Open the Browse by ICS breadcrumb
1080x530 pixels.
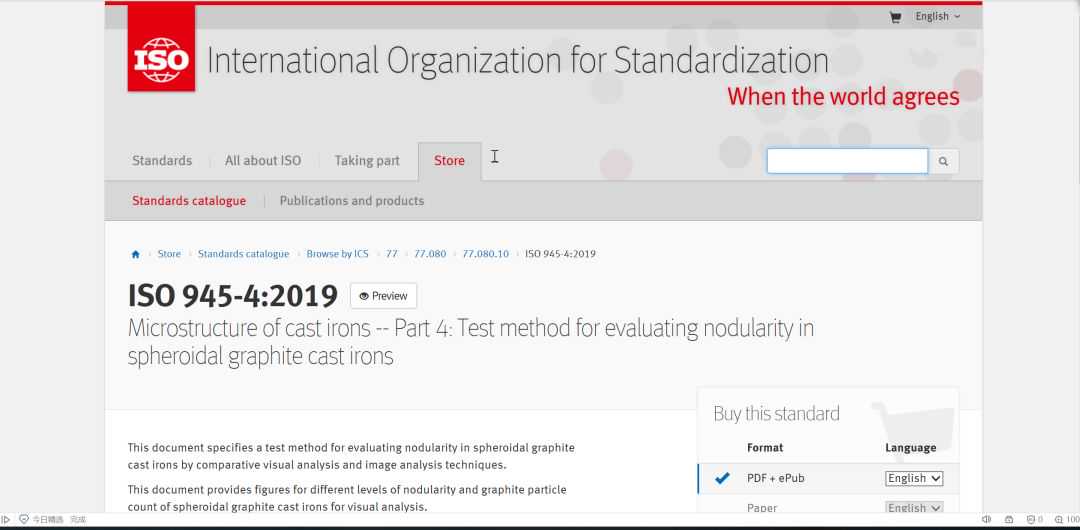coord(337,254)
